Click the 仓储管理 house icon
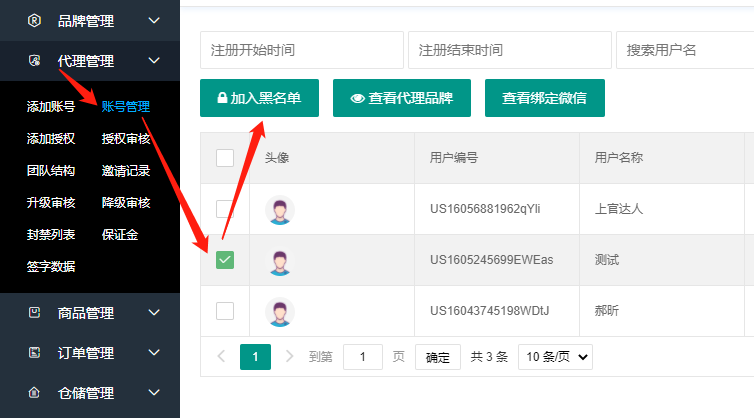 click(x=35, y=393)
